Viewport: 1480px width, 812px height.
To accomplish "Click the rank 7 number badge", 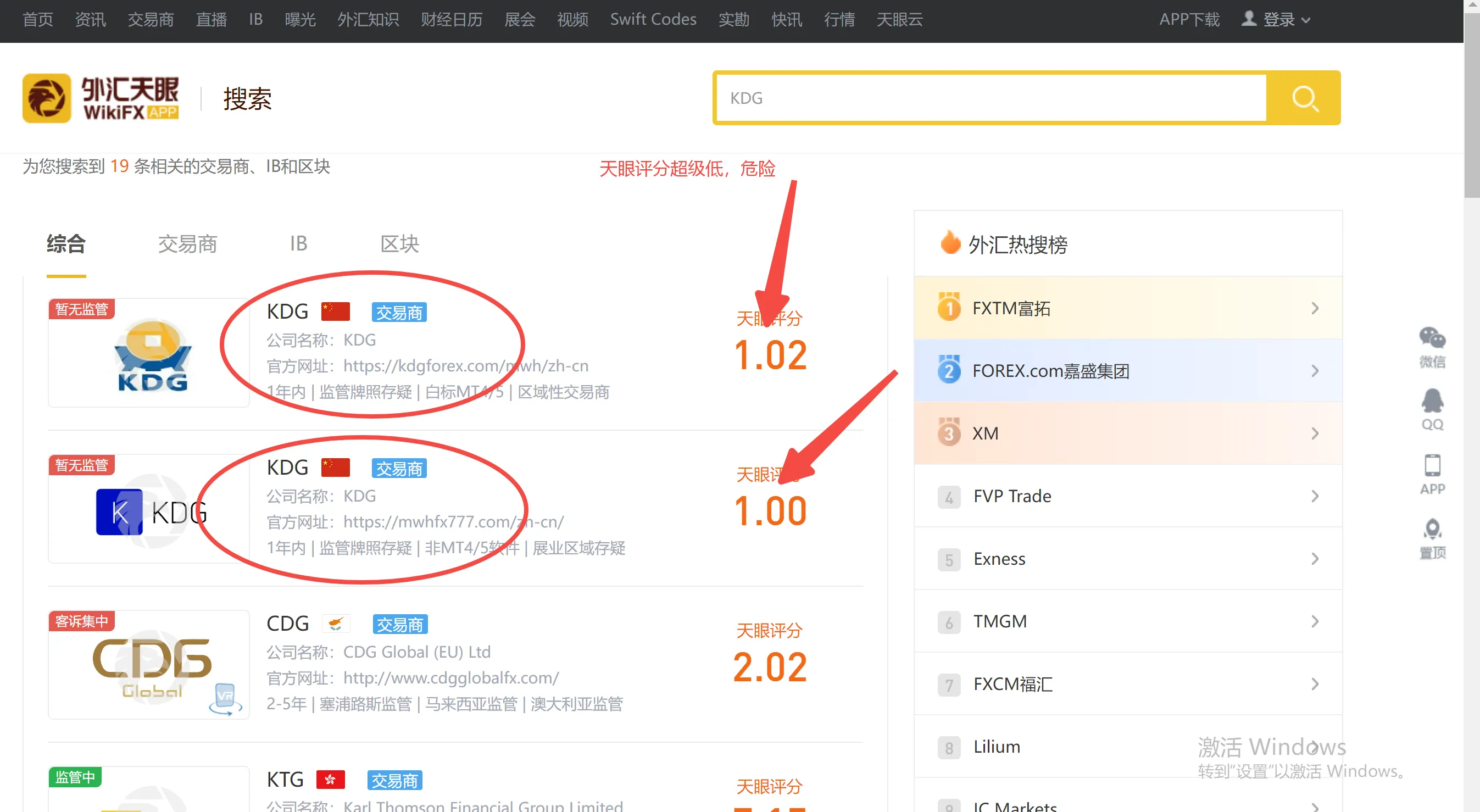I will pos(949,685).
